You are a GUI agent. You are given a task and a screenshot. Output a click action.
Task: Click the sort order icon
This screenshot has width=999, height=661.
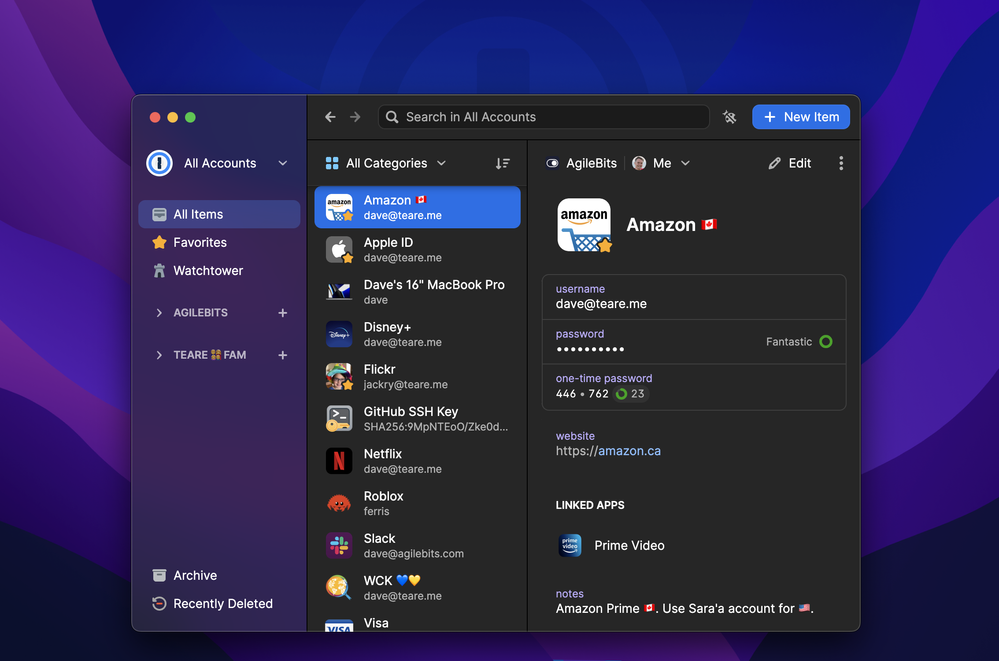coord(502,163)
